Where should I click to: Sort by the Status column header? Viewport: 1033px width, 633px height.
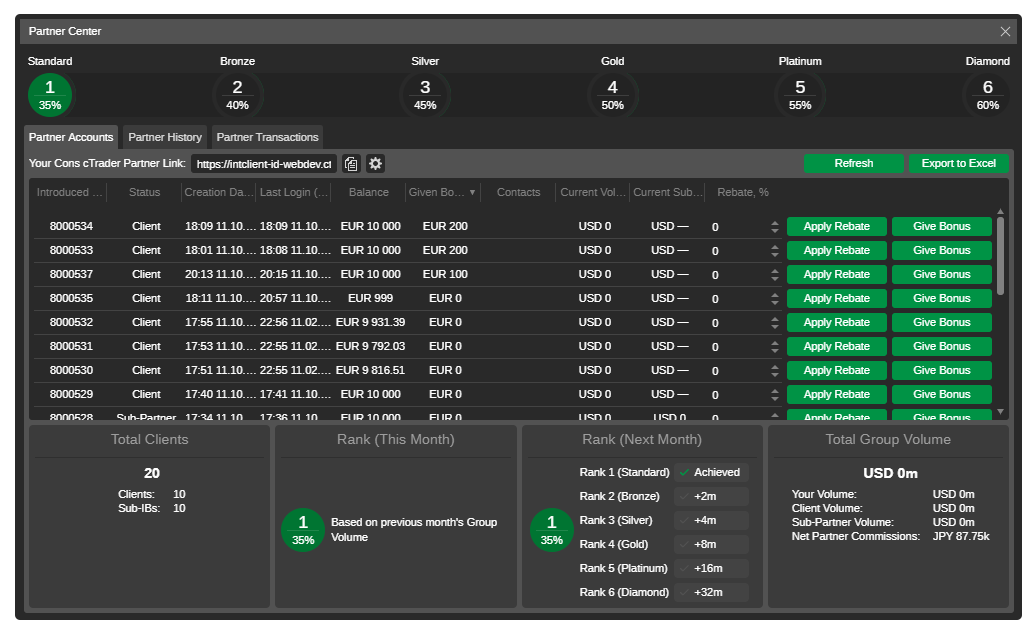144,192
